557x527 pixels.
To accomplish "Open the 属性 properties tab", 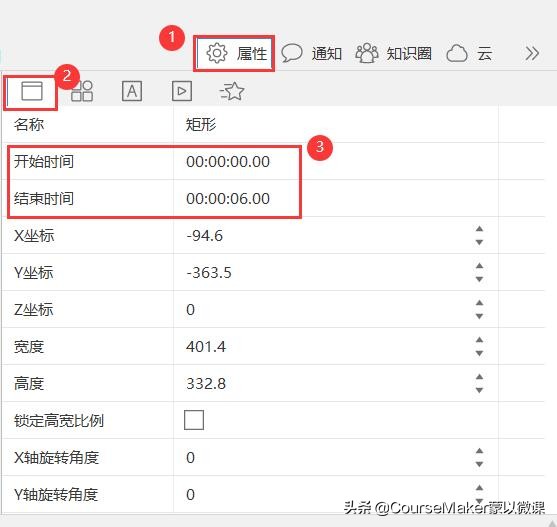I will pos(234,54).
